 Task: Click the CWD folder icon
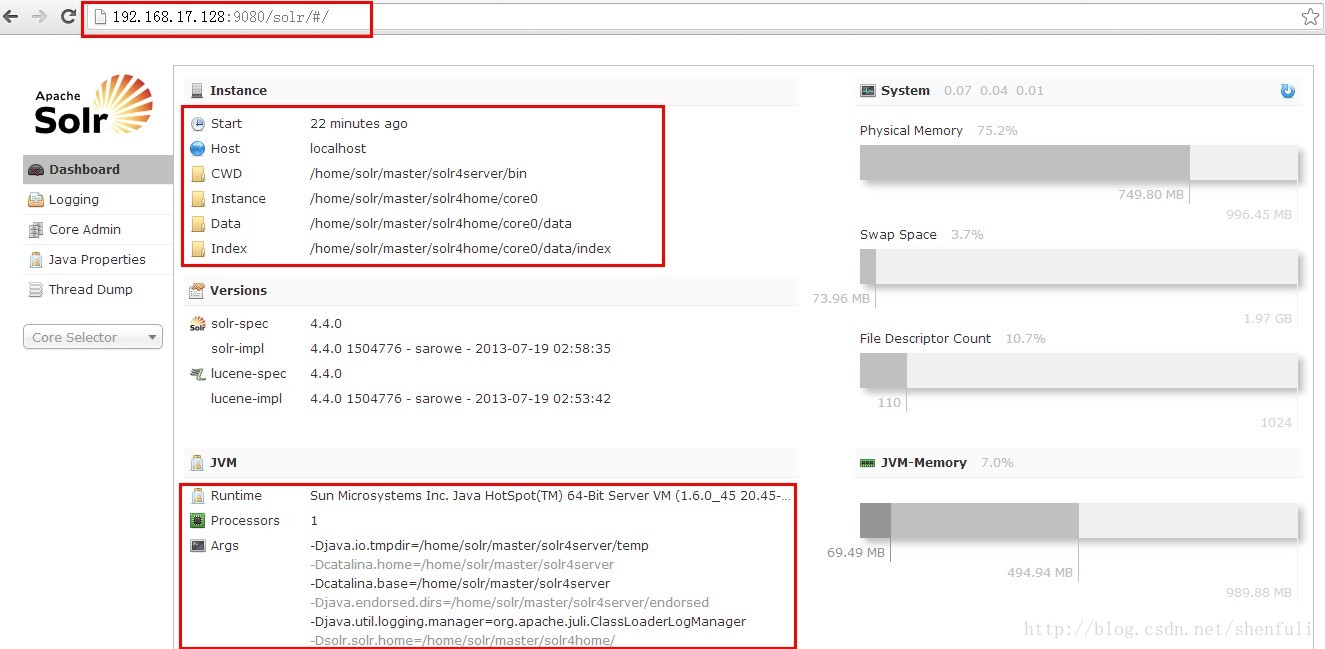[197, 174]
